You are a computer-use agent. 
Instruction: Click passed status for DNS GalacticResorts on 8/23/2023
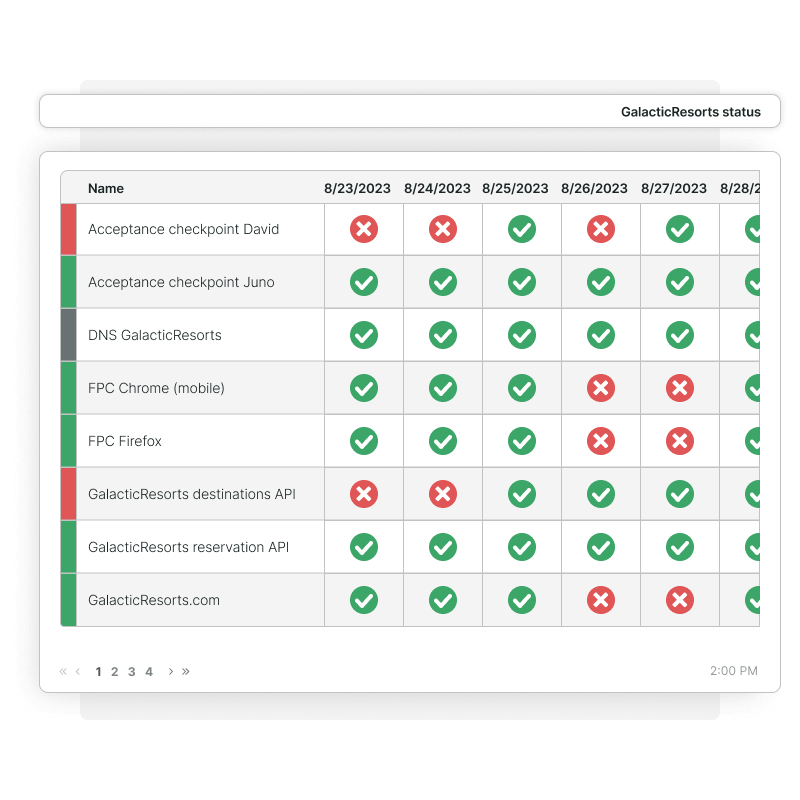pyautogui.click(x=364, y=335)
